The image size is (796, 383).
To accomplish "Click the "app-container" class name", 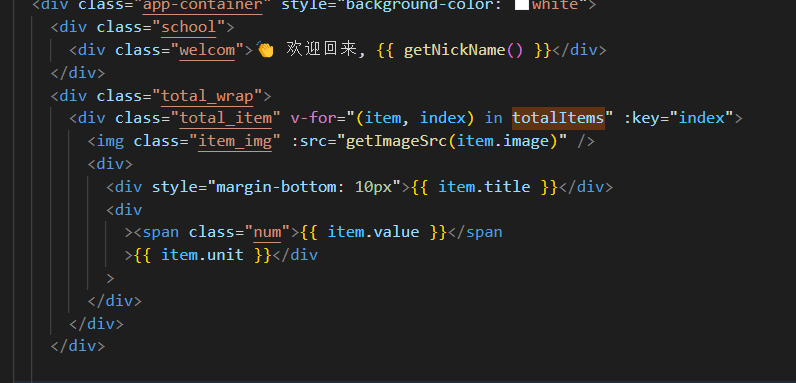I will pos(203,5).
